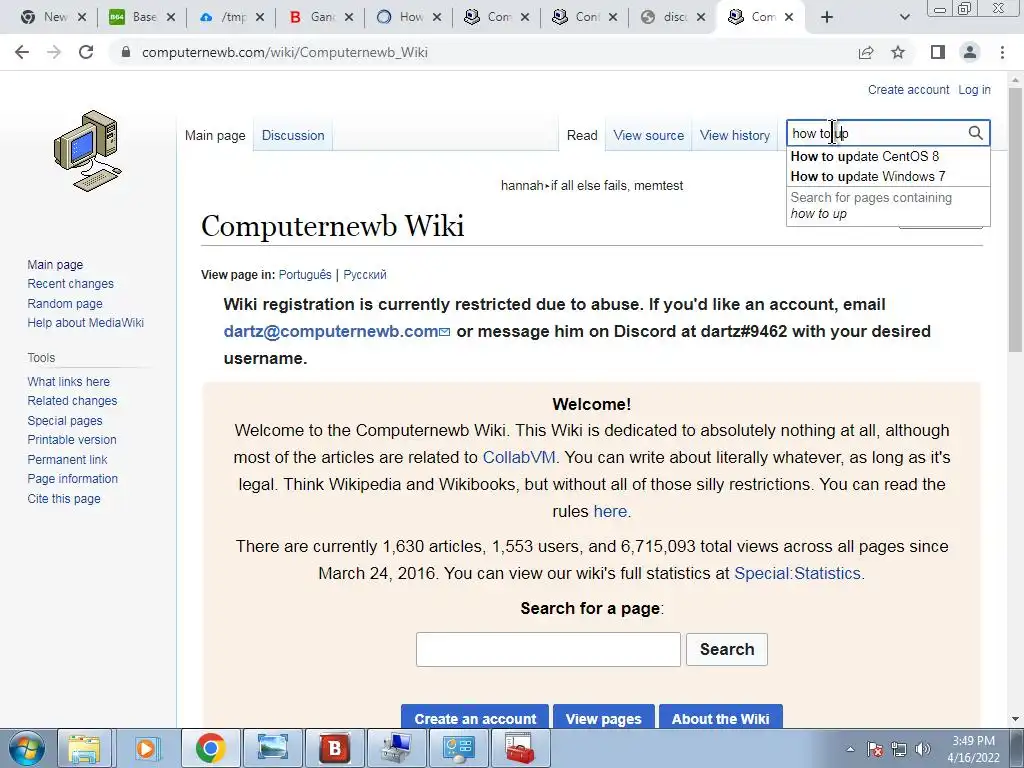Viewport: 1024px width, 768px height.
Task: Select the Read tab
Action: (x=582, y=135)
